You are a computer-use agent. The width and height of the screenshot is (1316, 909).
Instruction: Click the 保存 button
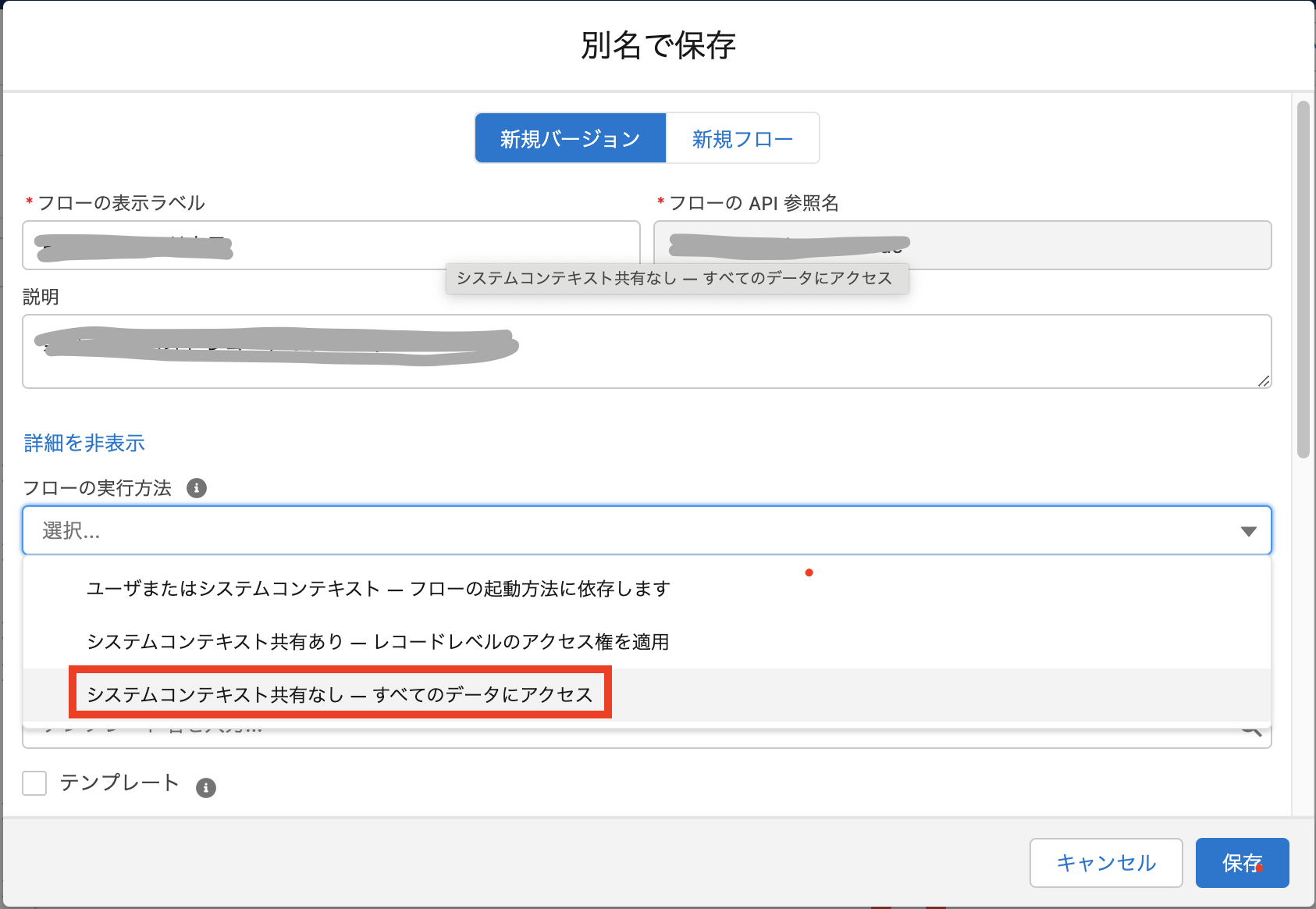pos(1241,863)
